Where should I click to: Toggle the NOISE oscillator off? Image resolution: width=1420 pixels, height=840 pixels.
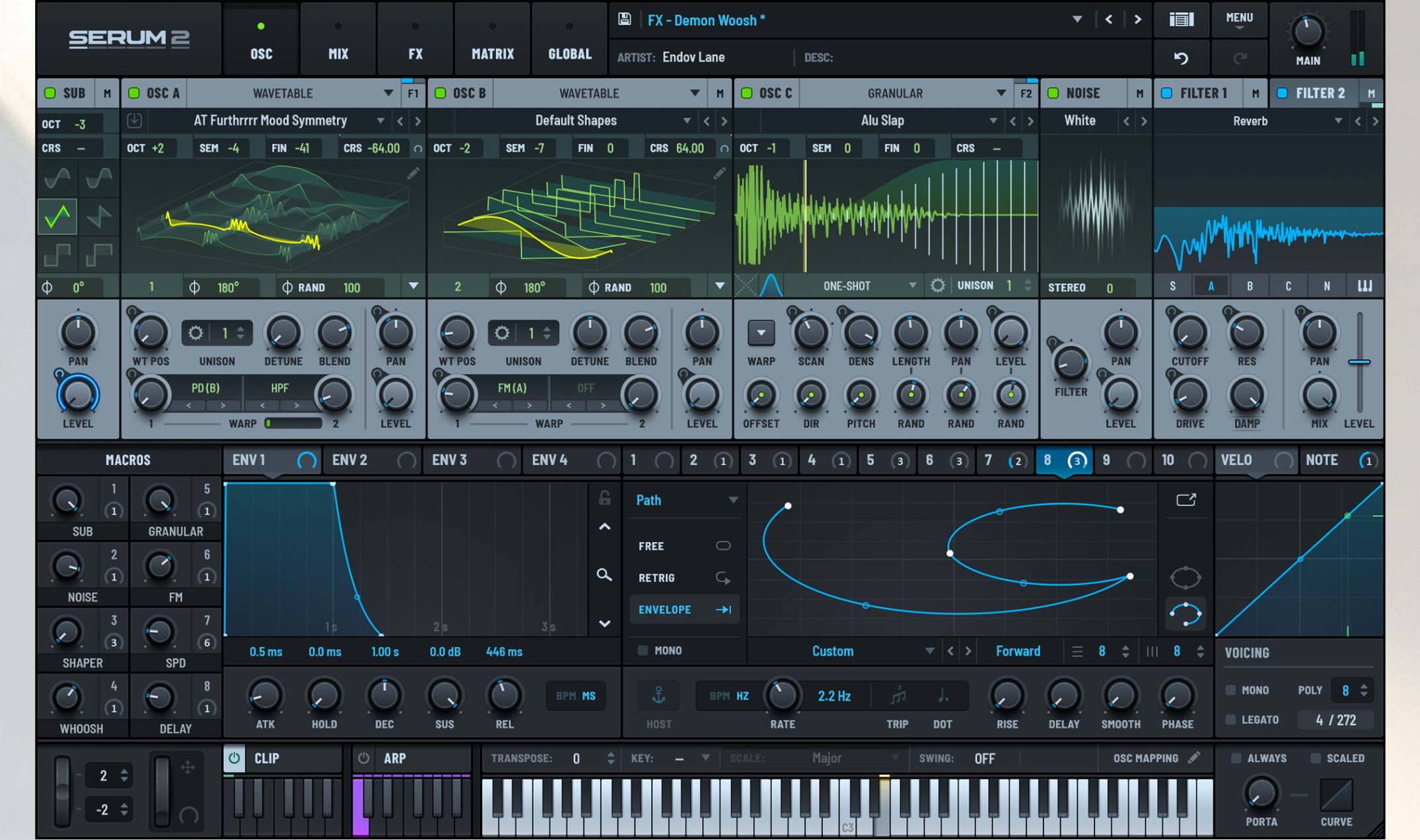(1053, 93)
